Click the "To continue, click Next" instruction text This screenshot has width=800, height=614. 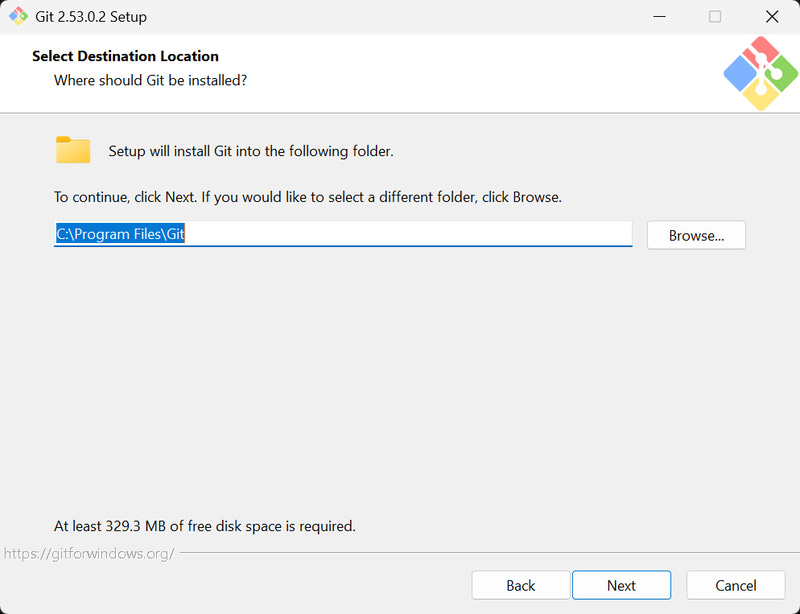tap(308, 197)
